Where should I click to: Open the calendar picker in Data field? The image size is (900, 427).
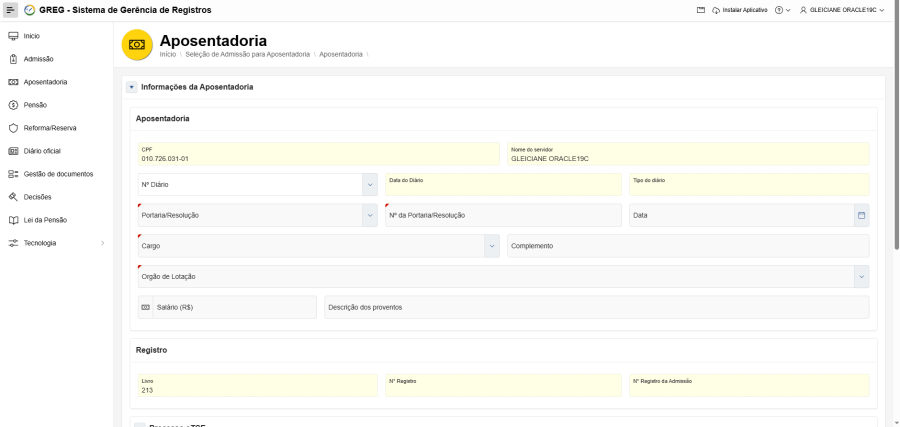(x=861, y=216)
